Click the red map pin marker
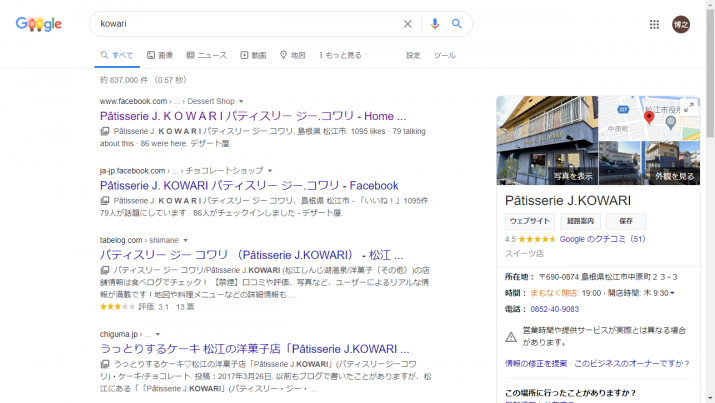 pos(648,119)
